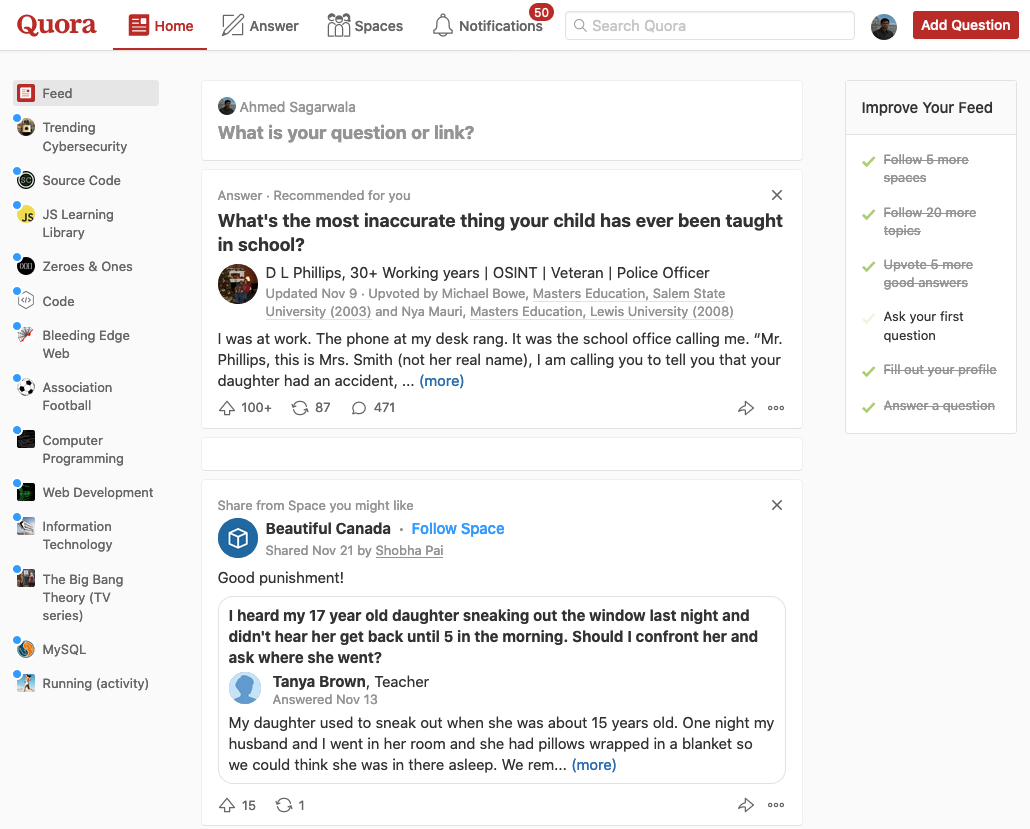1030x829 pixels.
Task: Open the Home tab
Action: [160, 26]
